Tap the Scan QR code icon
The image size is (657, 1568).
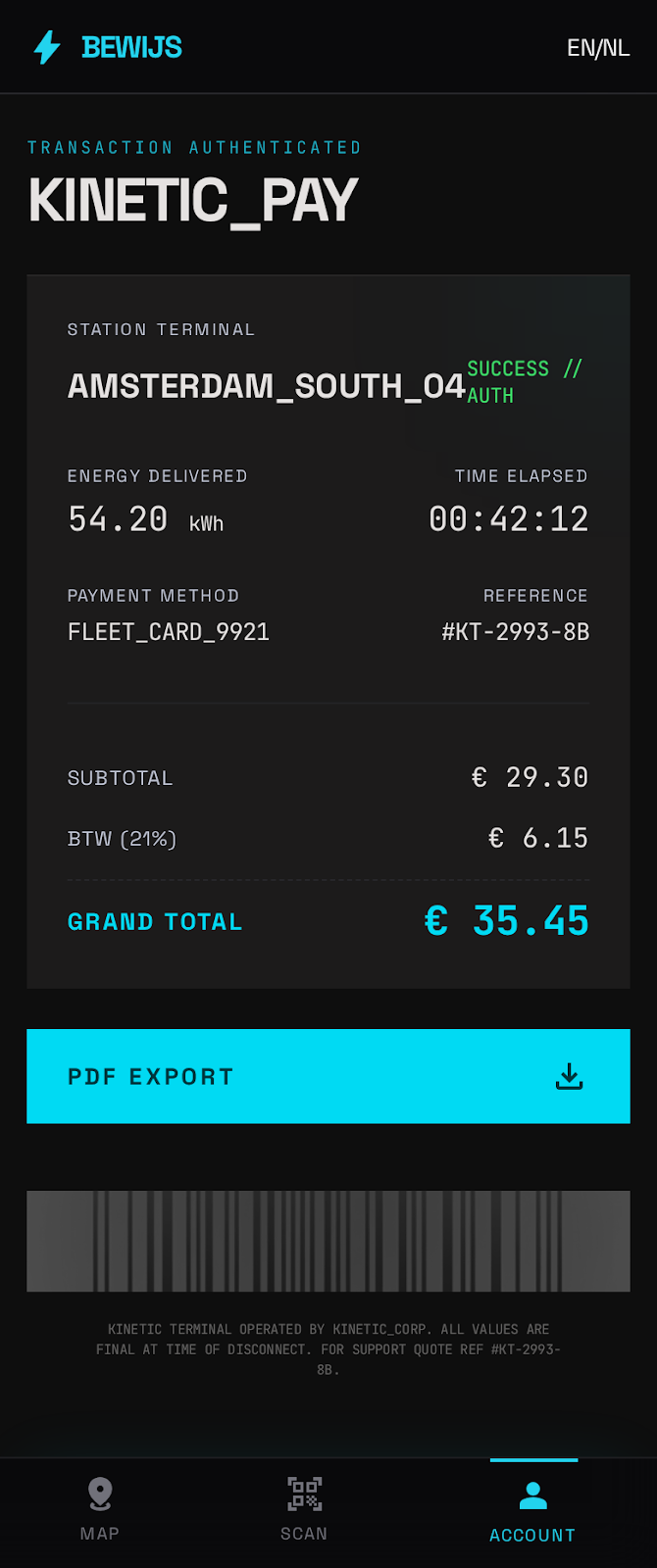click(304, 1494)
